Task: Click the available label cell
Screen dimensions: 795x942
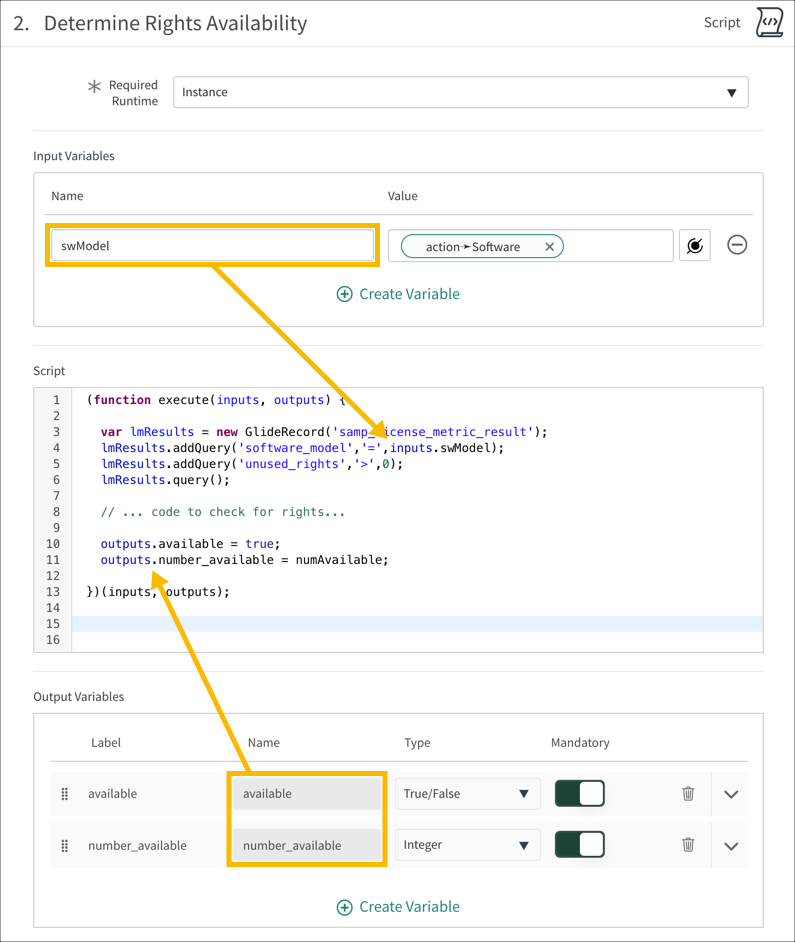Action: 112,794
